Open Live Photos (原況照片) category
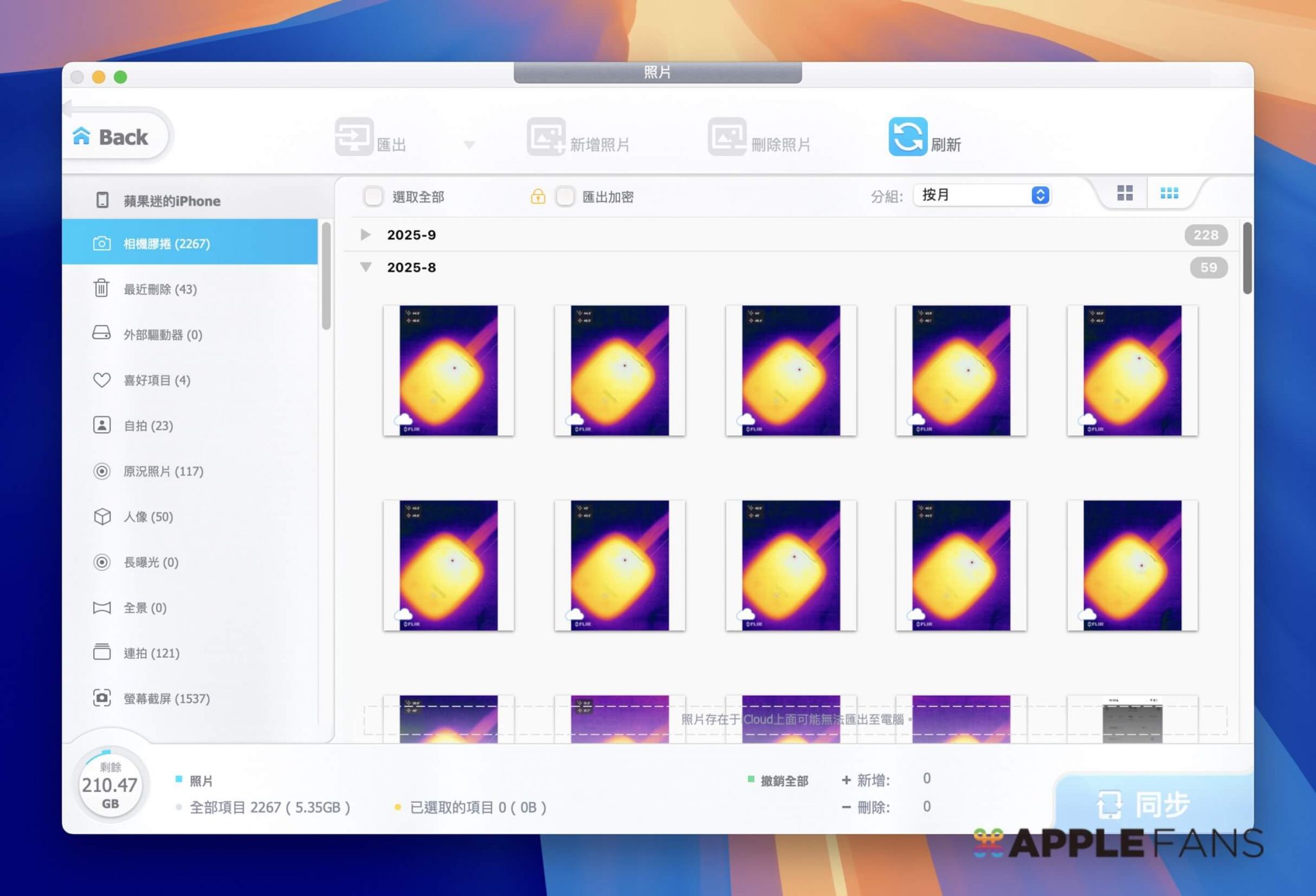This screenshot has height=896, width=1316. tap(163, 471)
